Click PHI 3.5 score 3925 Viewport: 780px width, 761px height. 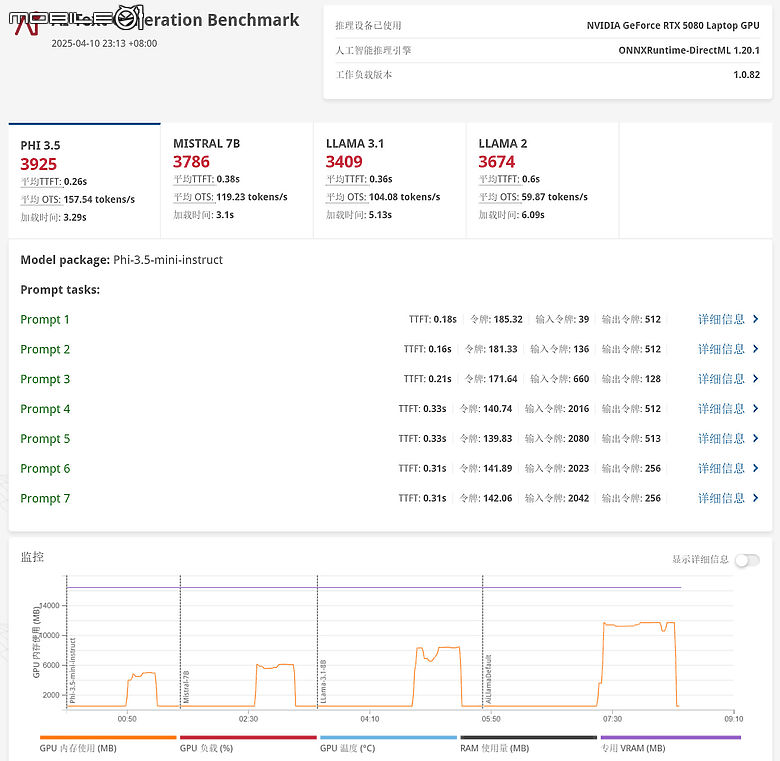pos(38,164)
